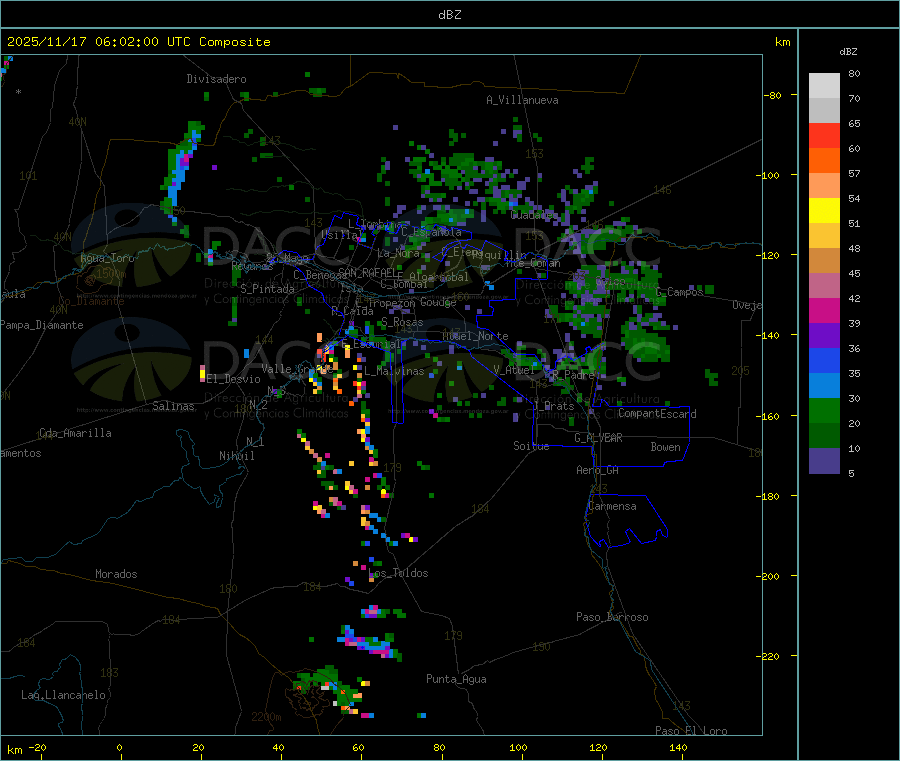Image resolution: width=900 pixels, height=761 pixels.
Task: Click the red 60-65 dBZ legend swatch
Action: pos(824,135)
